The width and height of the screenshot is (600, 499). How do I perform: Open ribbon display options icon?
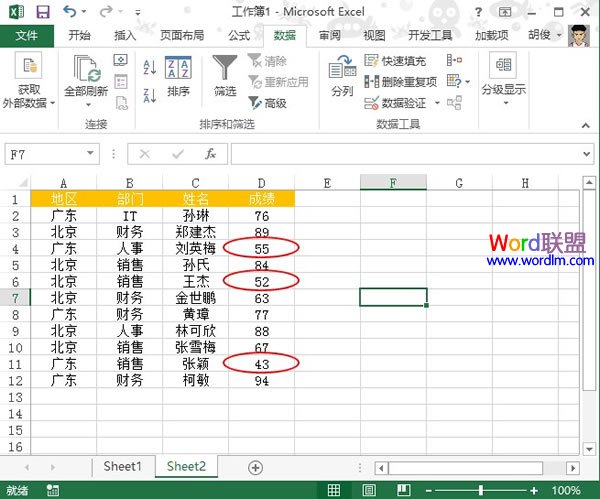click(x=505, y=12)
